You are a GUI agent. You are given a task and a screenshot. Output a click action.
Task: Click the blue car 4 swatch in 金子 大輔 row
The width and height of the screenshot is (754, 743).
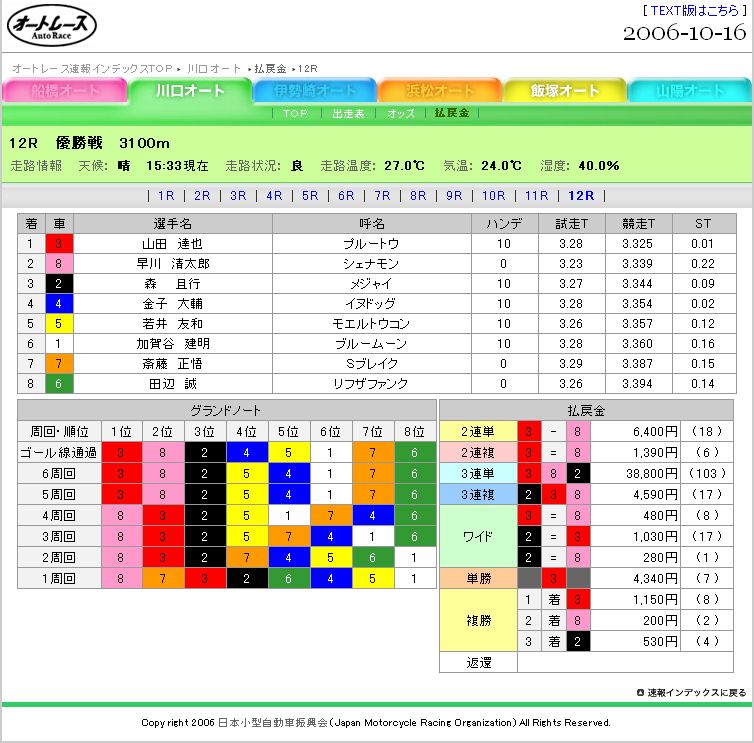tap(59, 304)
